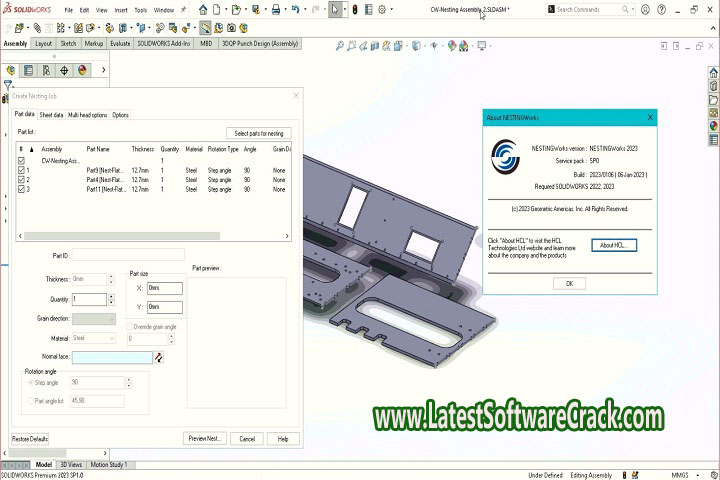The image size is (720, 480).
Task: Click the Print icon
Action: click(x=276, y=9)
